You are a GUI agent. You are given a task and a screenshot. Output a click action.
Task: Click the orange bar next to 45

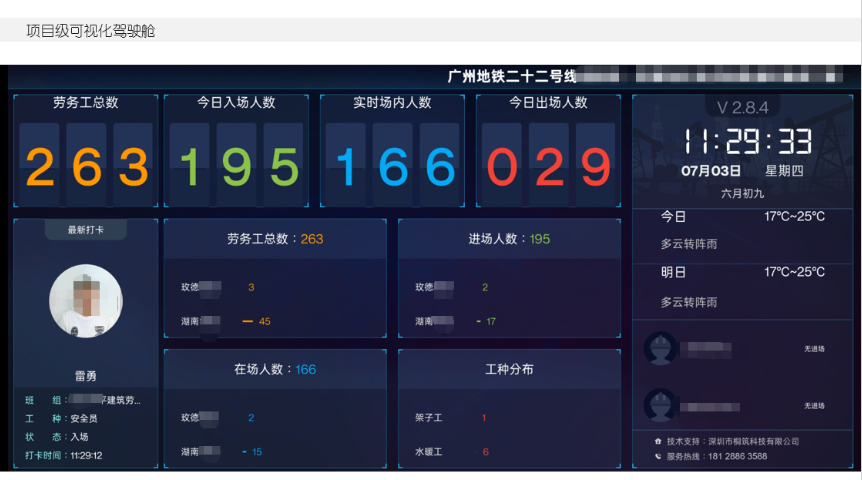point(247,321)
